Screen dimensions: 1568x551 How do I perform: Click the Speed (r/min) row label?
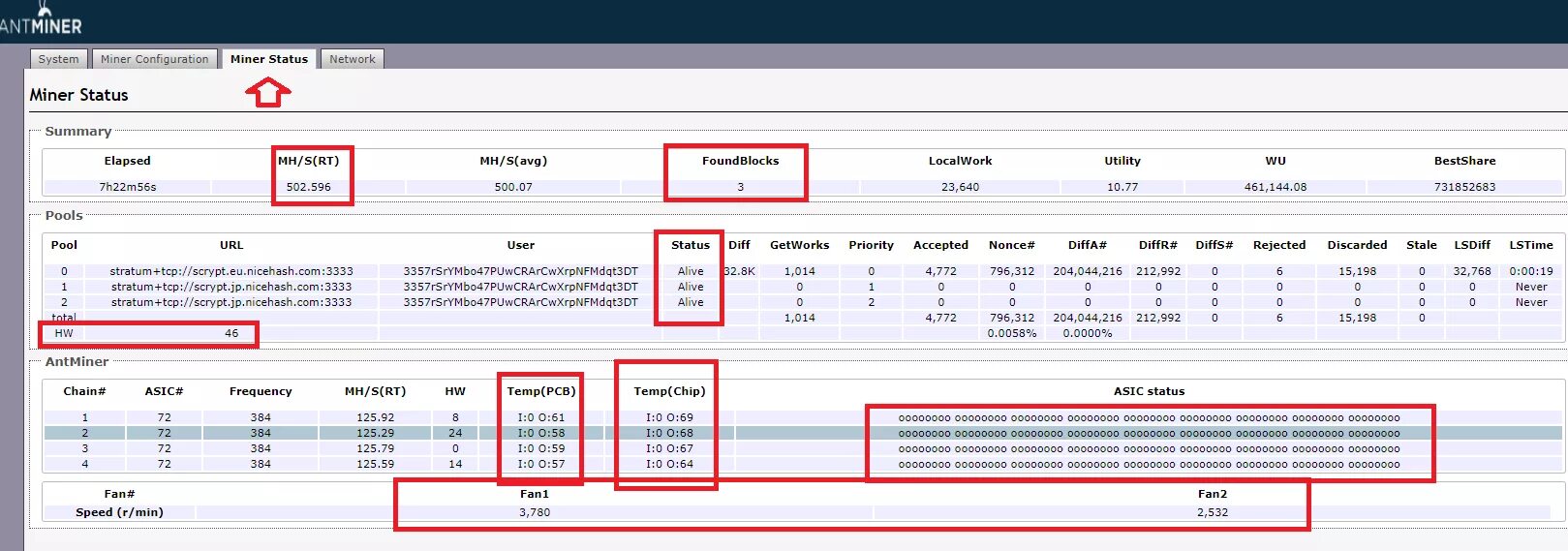120,512
